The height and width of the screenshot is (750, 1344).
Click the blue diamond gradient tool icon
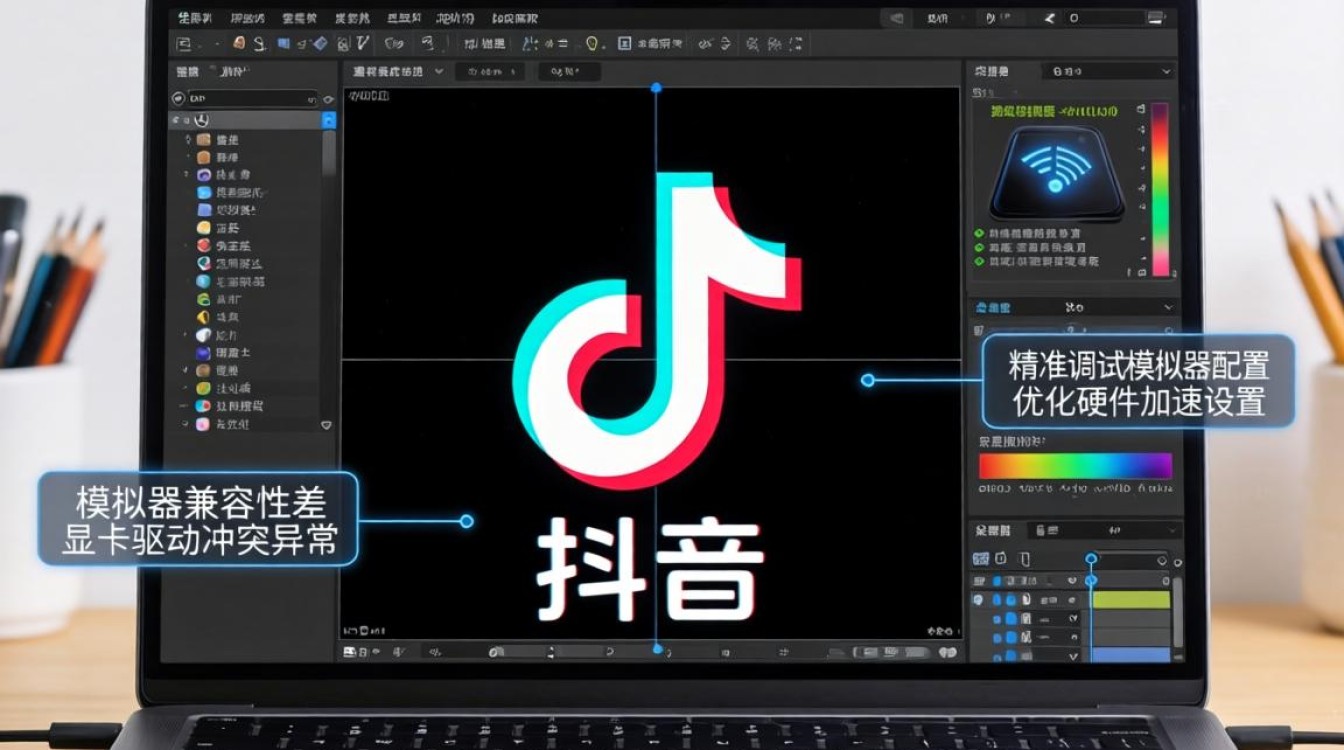click(321, 44)
